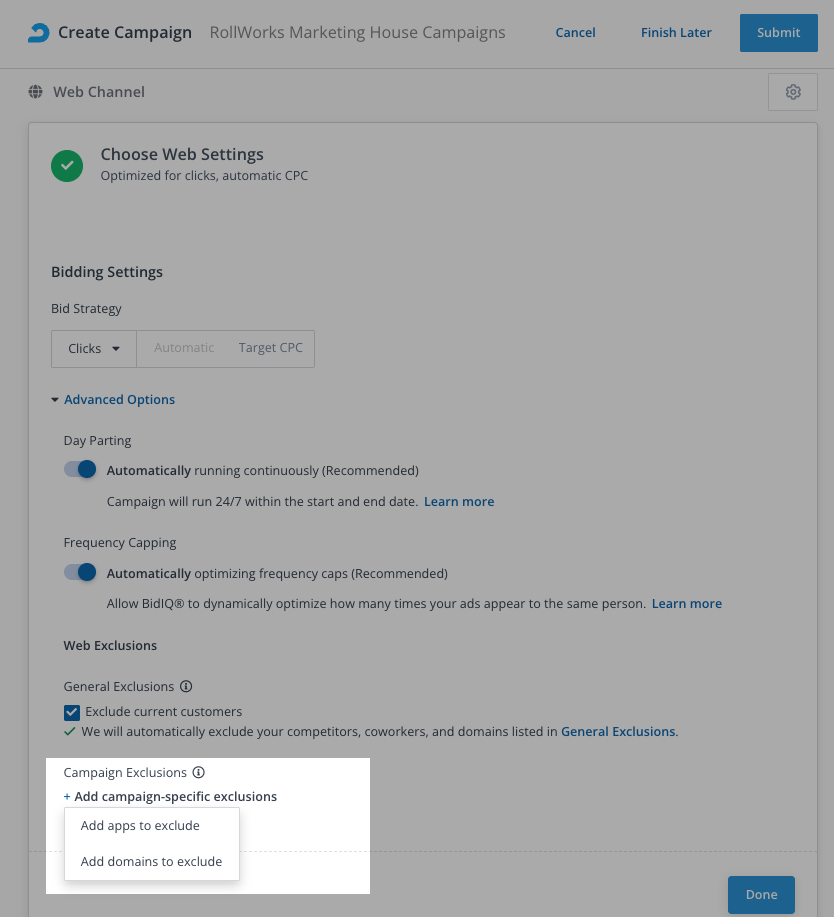
Task: Click the Cancel link
Action: pyautogui.click(x=575, y=33)
